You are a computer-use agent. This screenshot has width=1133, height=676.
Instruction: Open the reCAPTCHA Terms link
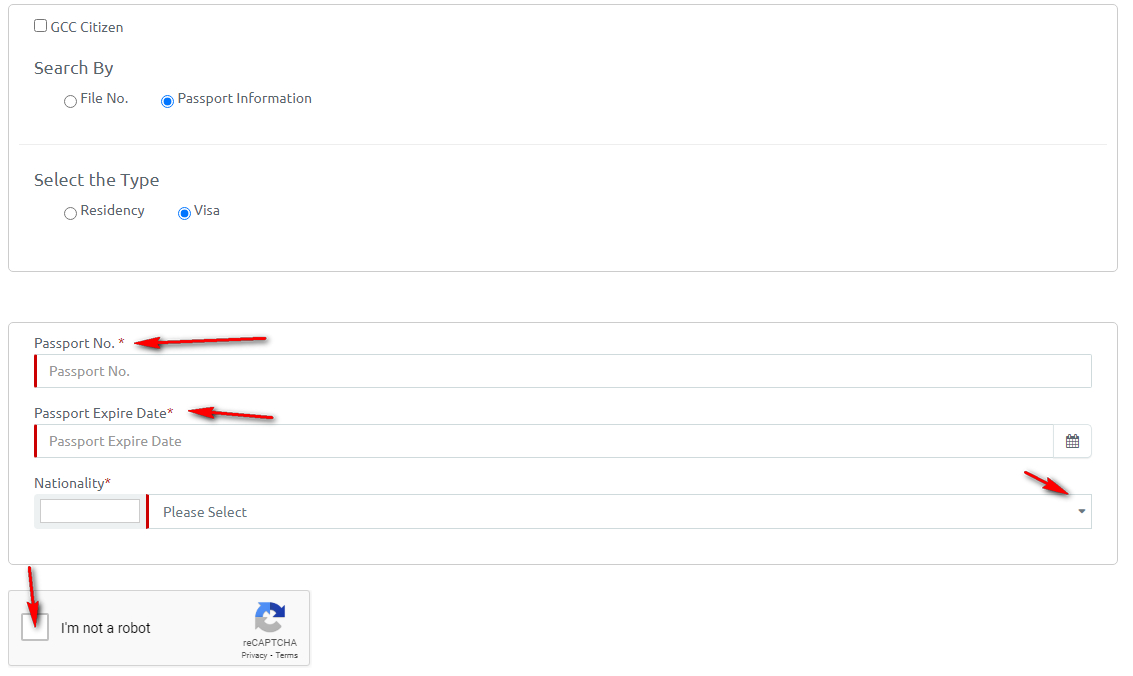(x=287, y=655)
